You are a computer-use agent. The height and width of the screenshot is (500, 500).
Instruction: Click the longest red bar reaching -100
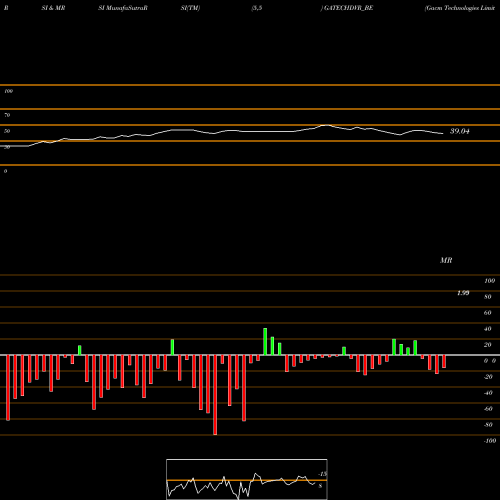(x=215, y=395)
